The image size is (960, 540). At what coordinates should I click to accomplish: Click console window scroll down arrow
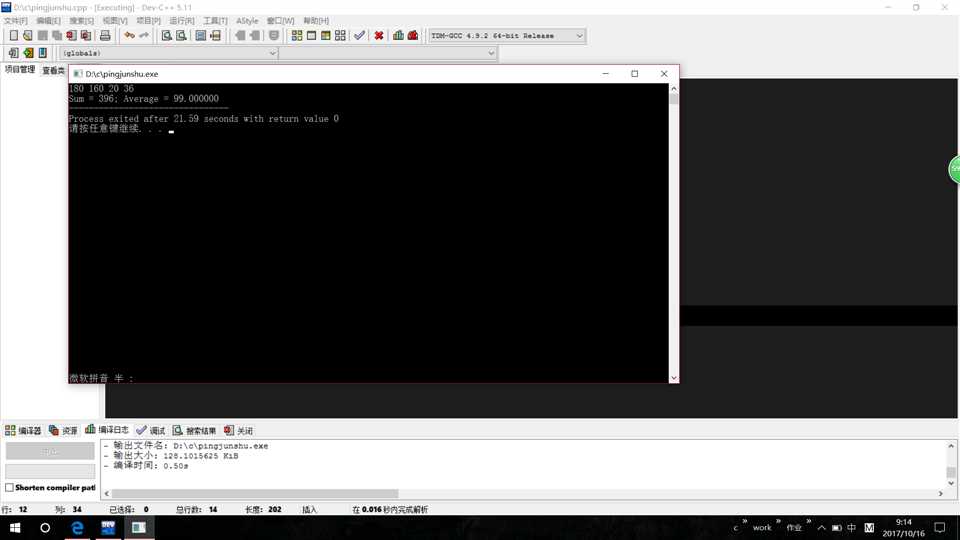(673, 378)
